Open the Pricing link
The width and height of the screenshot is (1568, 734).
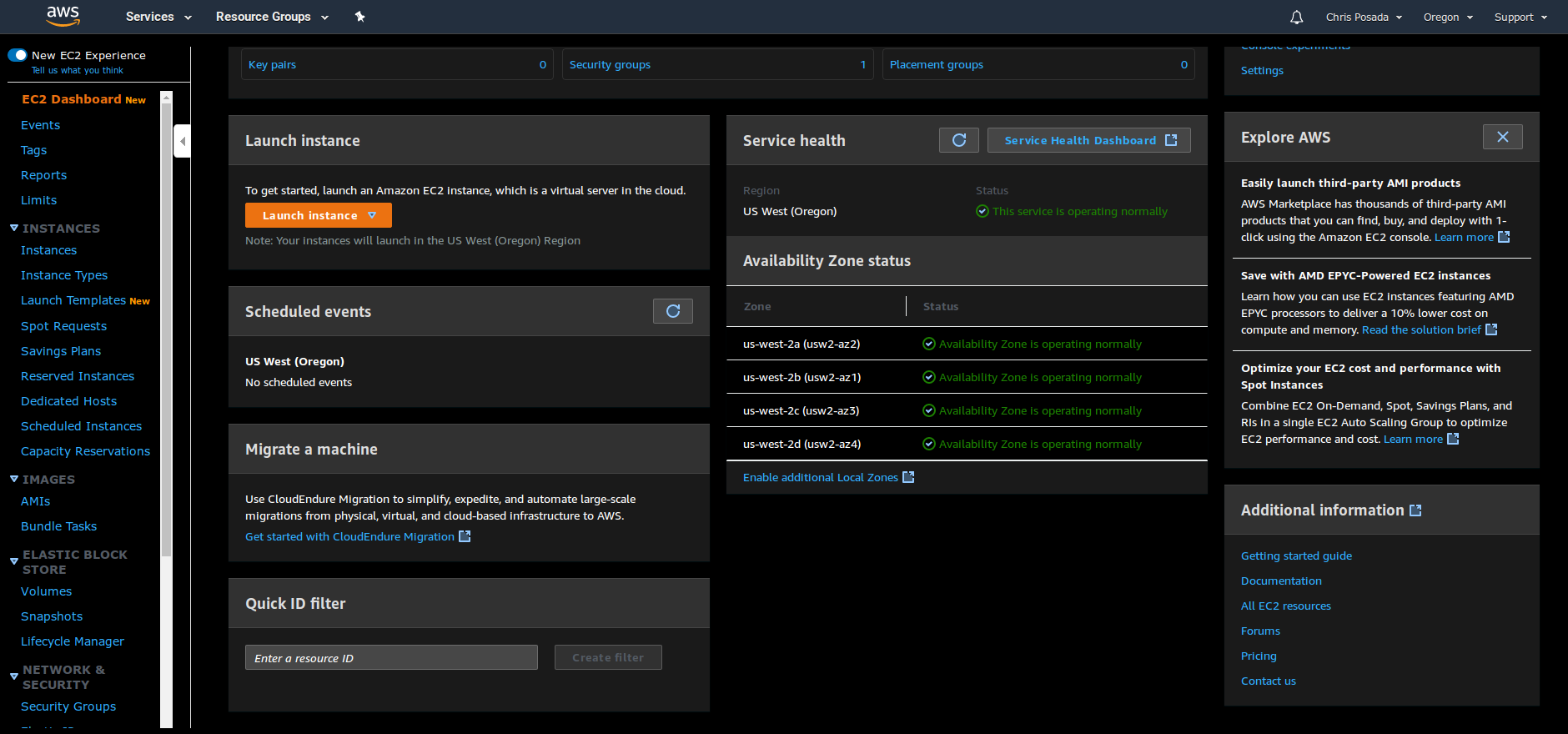click(x=1259, y=656)
